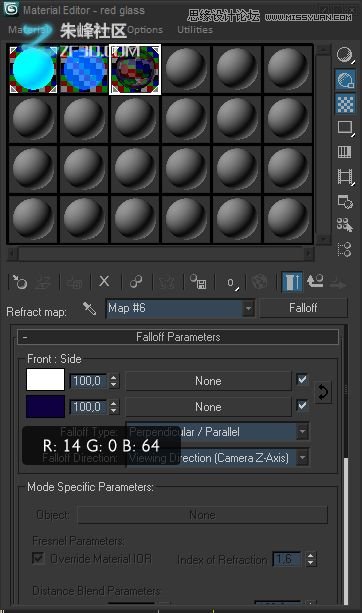Pick material with the eyedropper icon
The image size is (362, 613).
point(90,309)
